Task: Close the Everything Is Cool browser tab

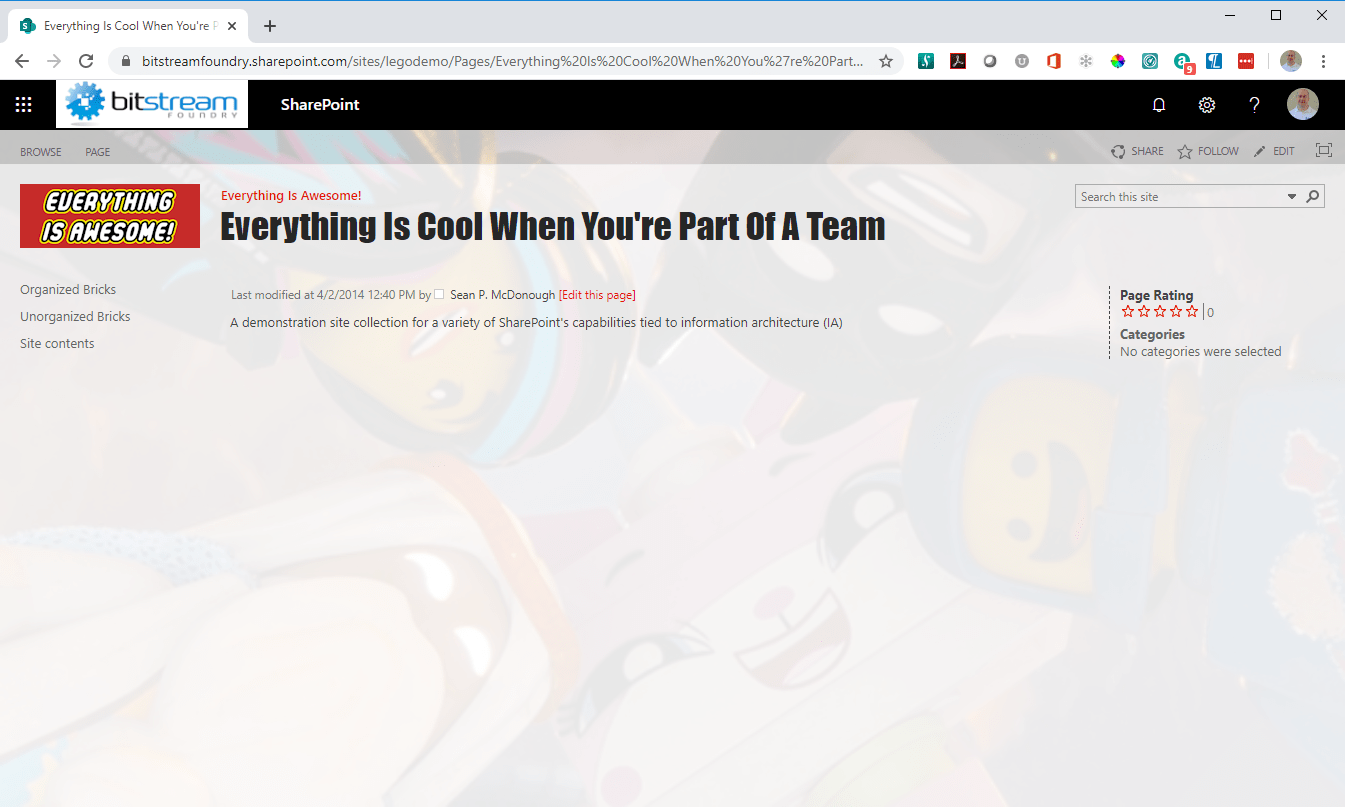Action: pos(234,26)
